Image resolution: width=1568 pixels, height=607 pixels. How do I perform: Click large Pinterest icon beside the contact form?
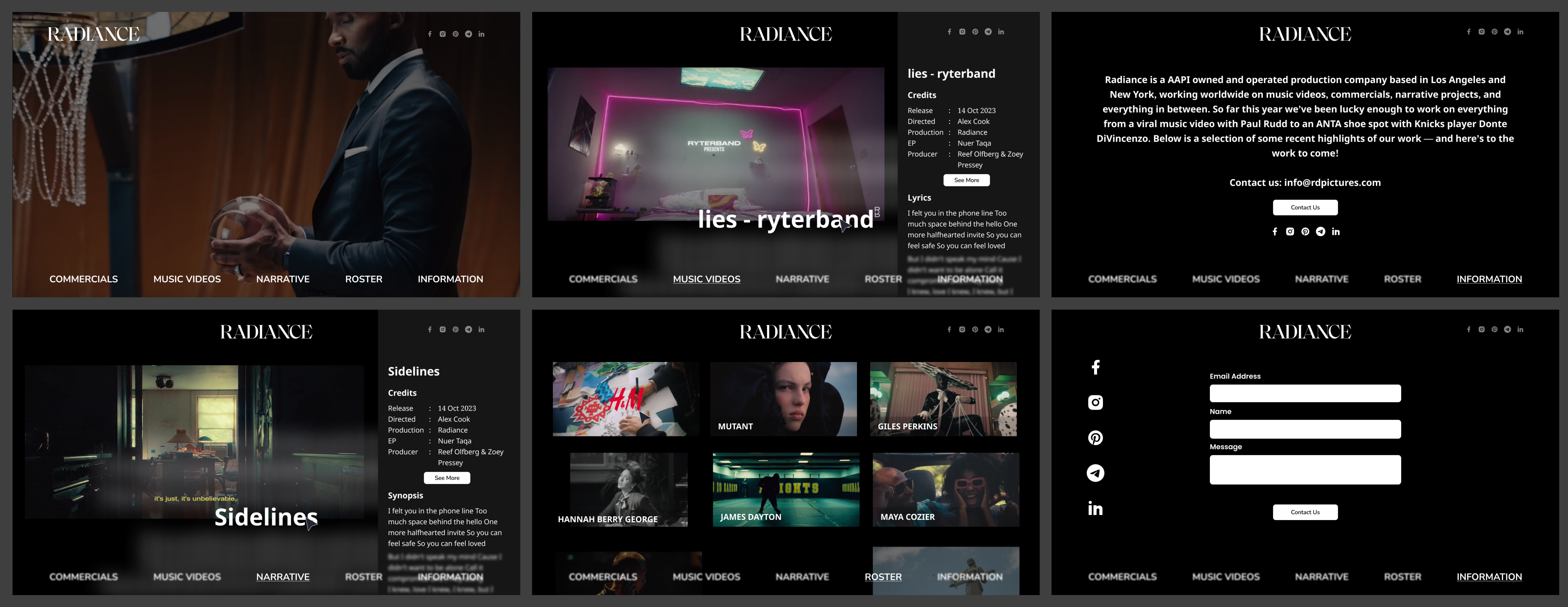[1095, 438]
